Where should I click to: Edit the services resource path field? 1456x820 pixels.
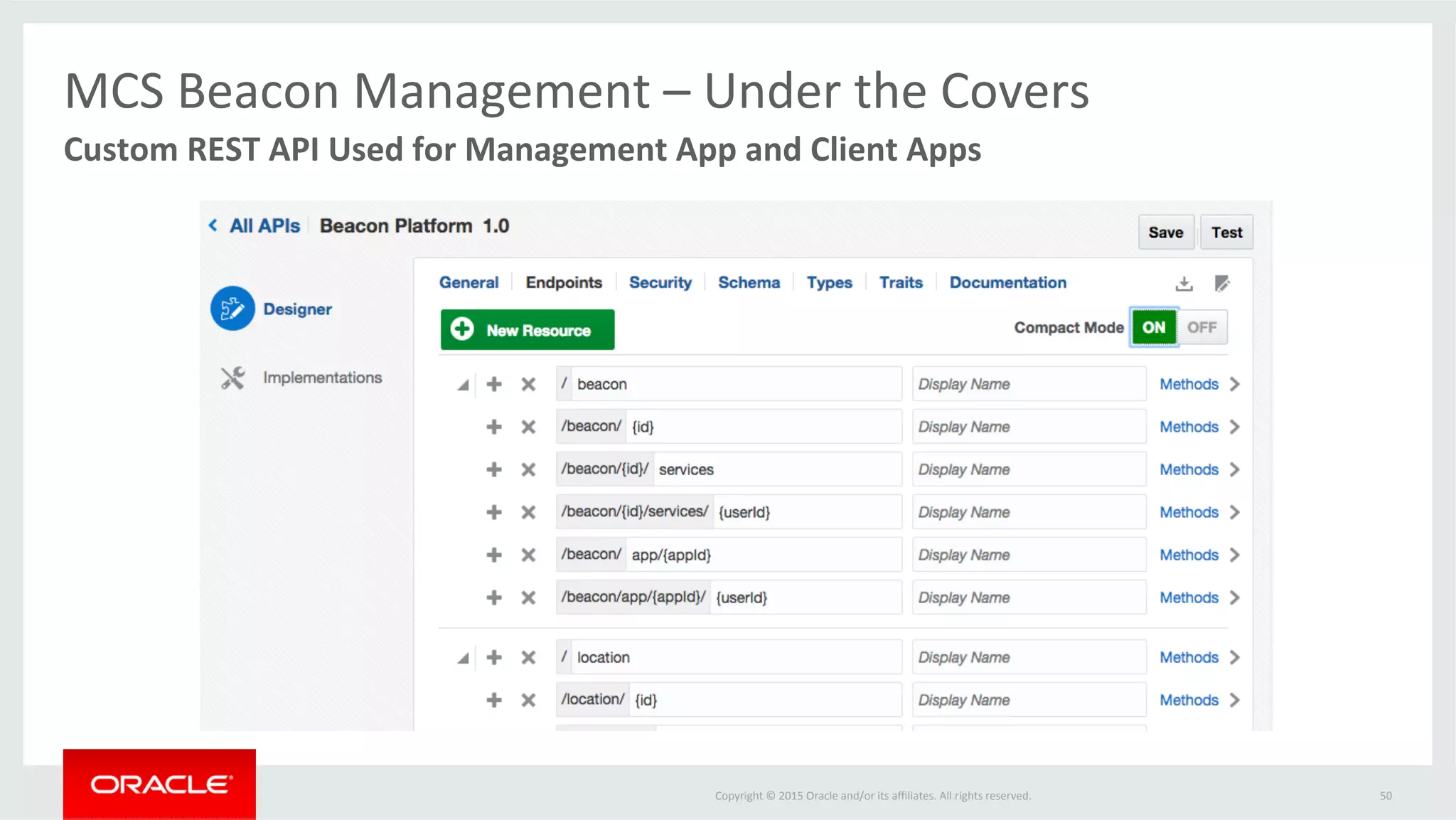(x=778, y=469)
